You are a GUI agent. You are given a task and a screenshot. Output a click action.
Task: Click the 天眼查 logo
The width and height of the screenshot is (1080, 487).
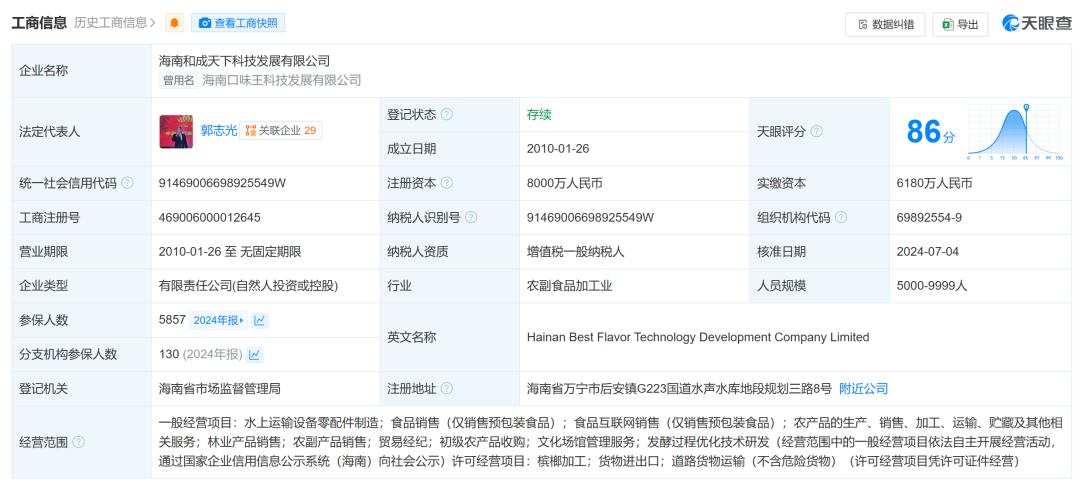coord(1037,23)
